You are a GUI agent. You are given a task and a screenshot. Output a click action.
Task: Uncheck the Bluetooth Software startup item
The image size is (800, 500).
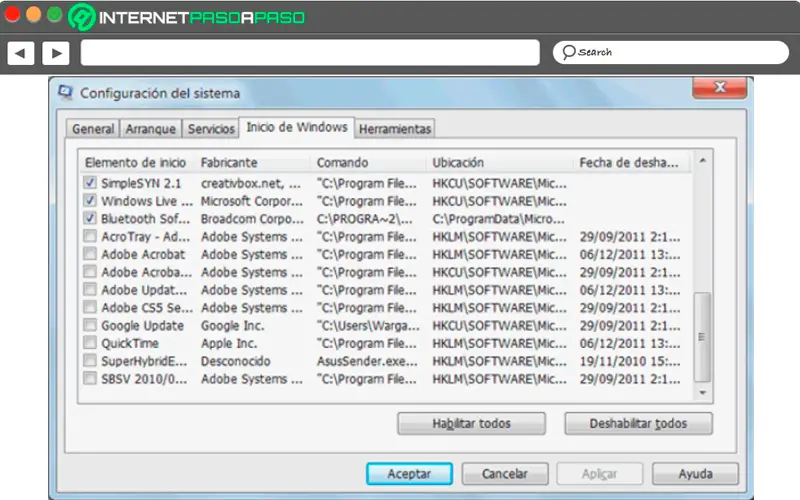[90, 218]
